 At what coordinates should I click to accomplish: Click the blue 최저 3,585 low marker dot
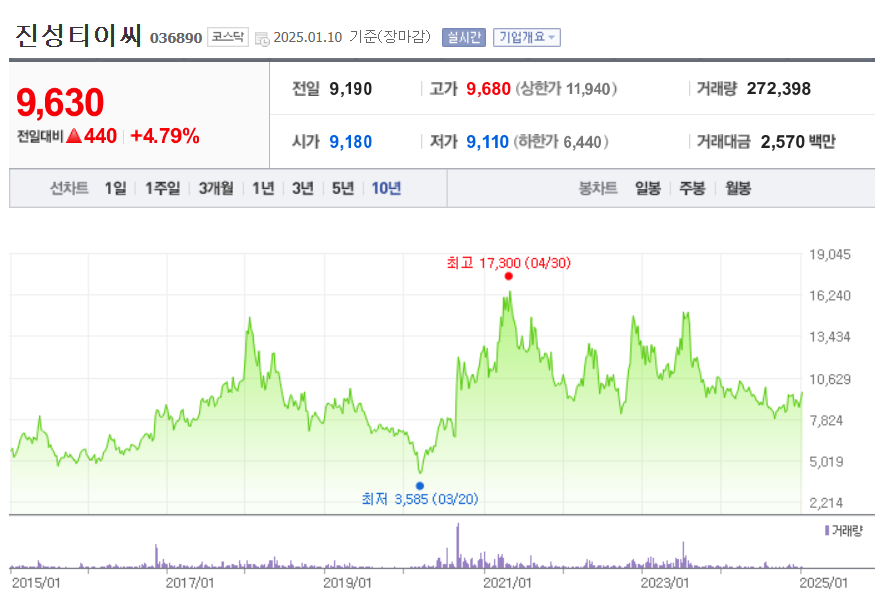pyautogui.click(x=420, y=486)
